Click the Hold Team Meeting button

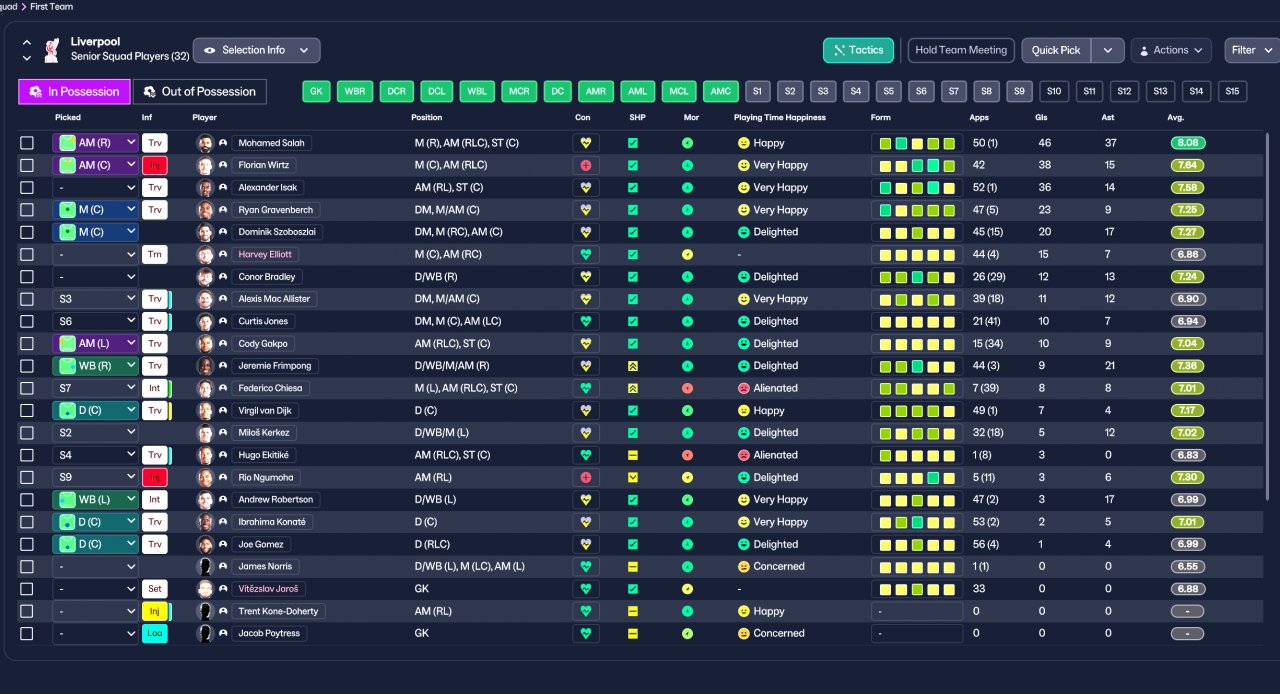pos(961,50)
